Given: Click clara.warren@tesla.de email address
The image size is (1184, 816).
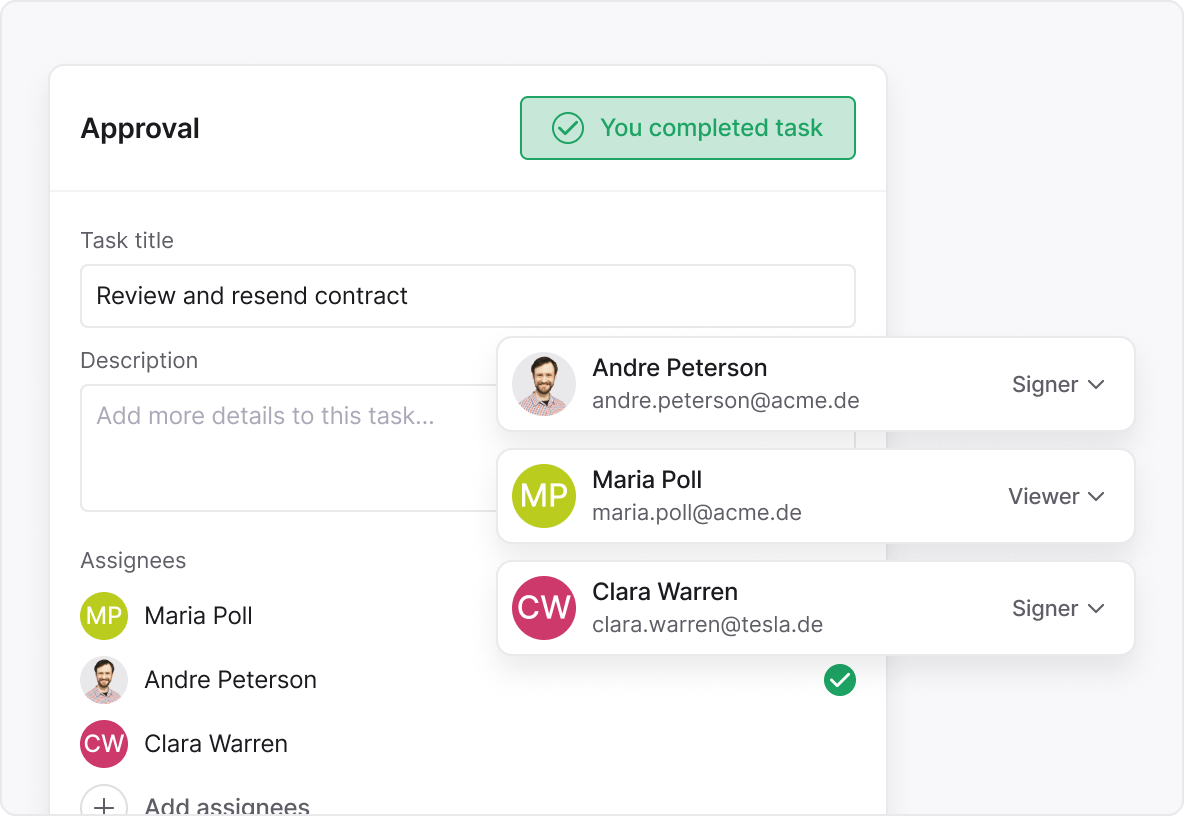Looking at the screenshot, I should [707, 625].
